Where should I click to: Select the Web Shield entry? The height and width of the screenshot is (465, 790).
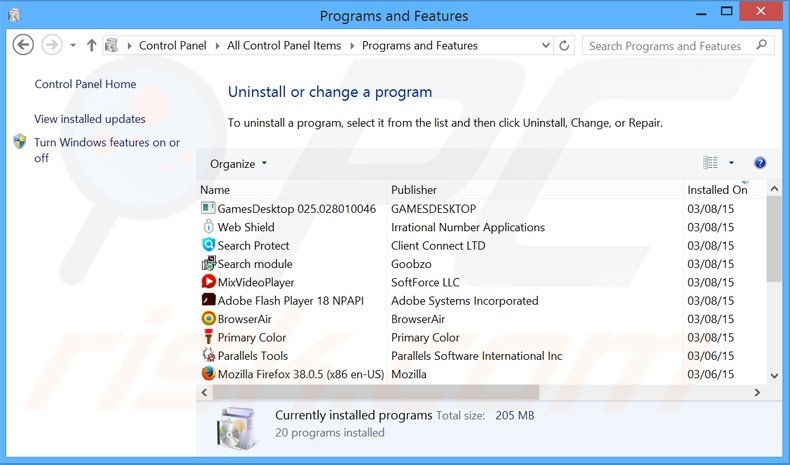click(x=246, y=227)
